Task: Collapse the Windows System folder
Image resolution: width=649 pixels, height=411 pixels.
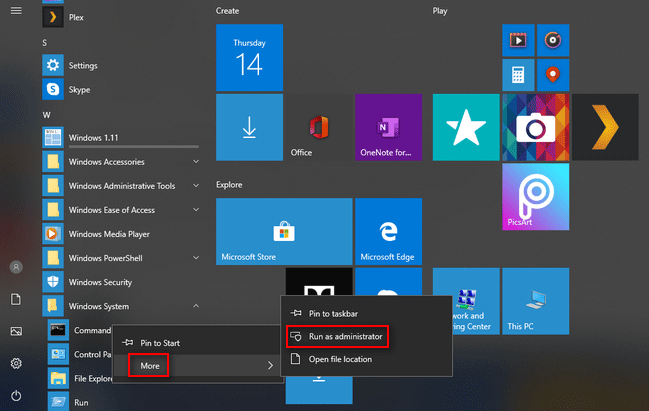Action: [196, 306]
